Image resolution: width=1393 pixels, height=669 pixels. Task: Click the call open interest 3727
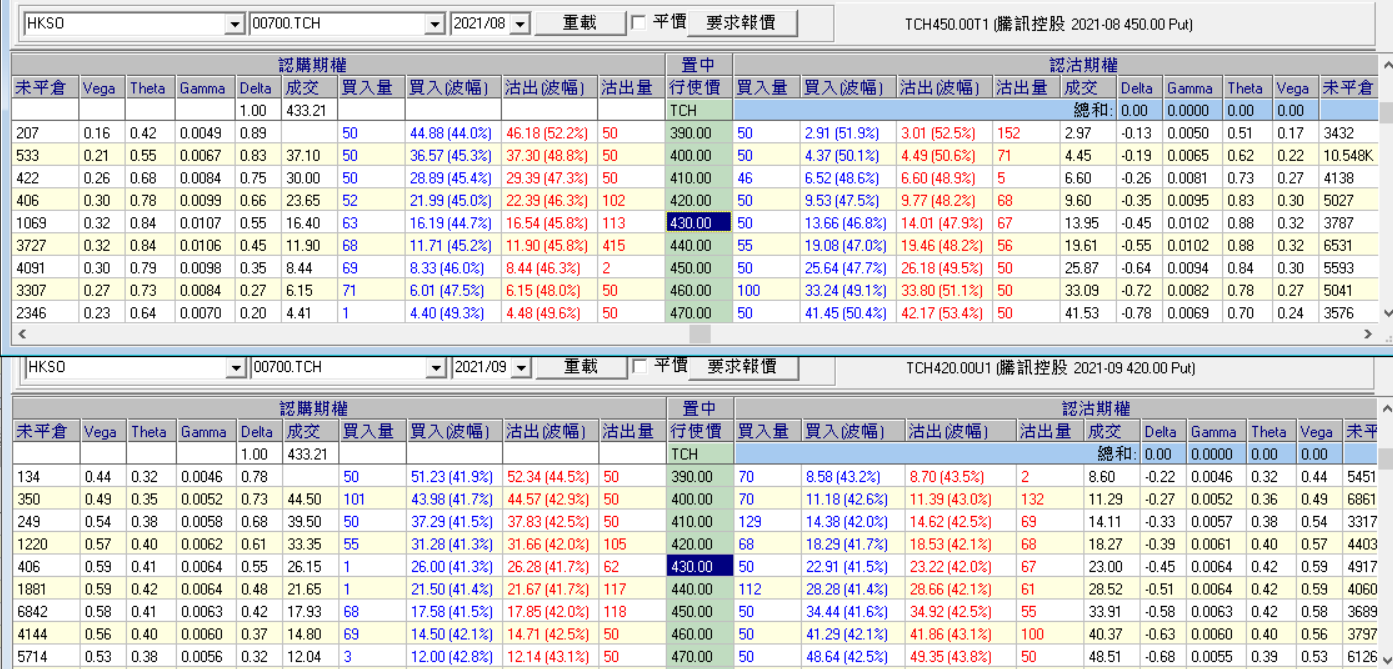pos(30,245)
